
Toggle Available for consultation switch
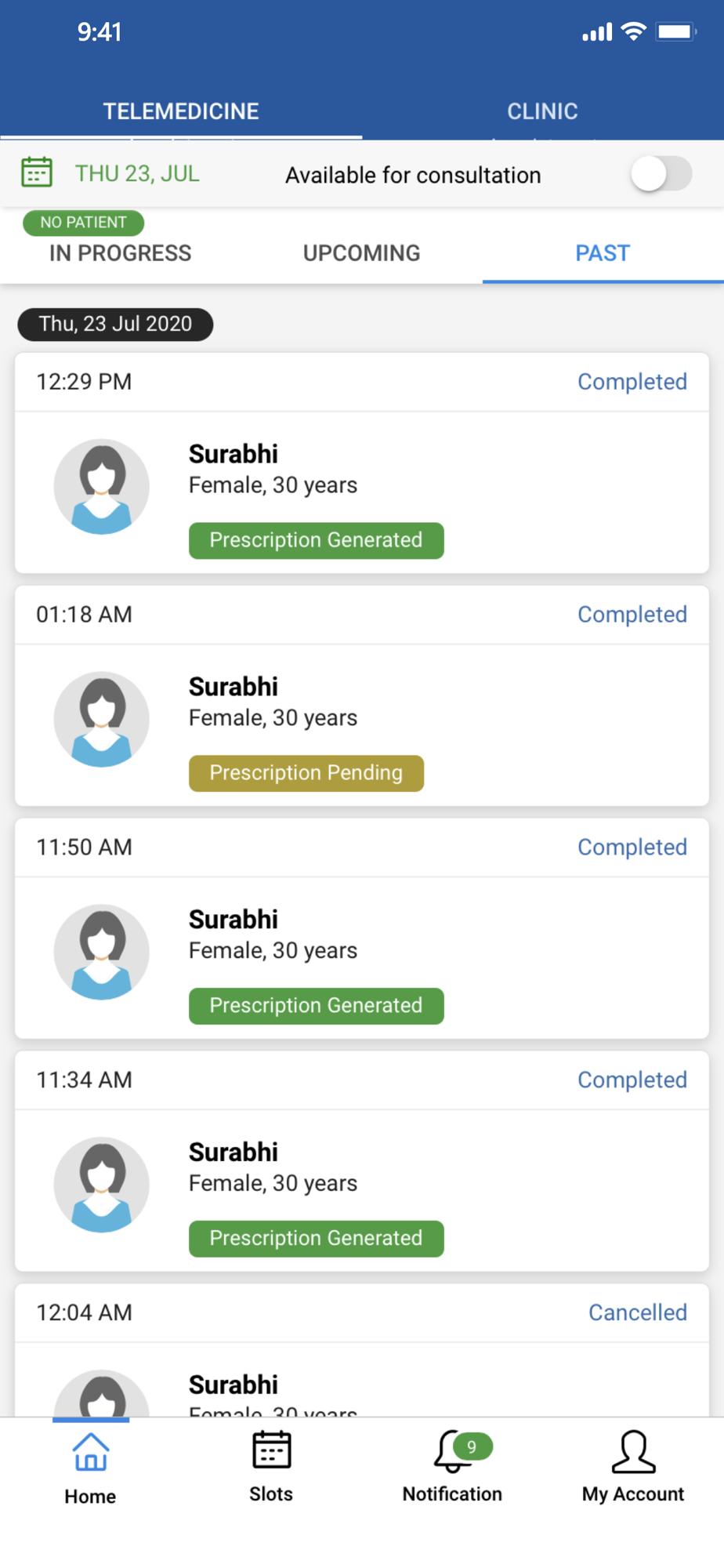(x=661, y=174)
